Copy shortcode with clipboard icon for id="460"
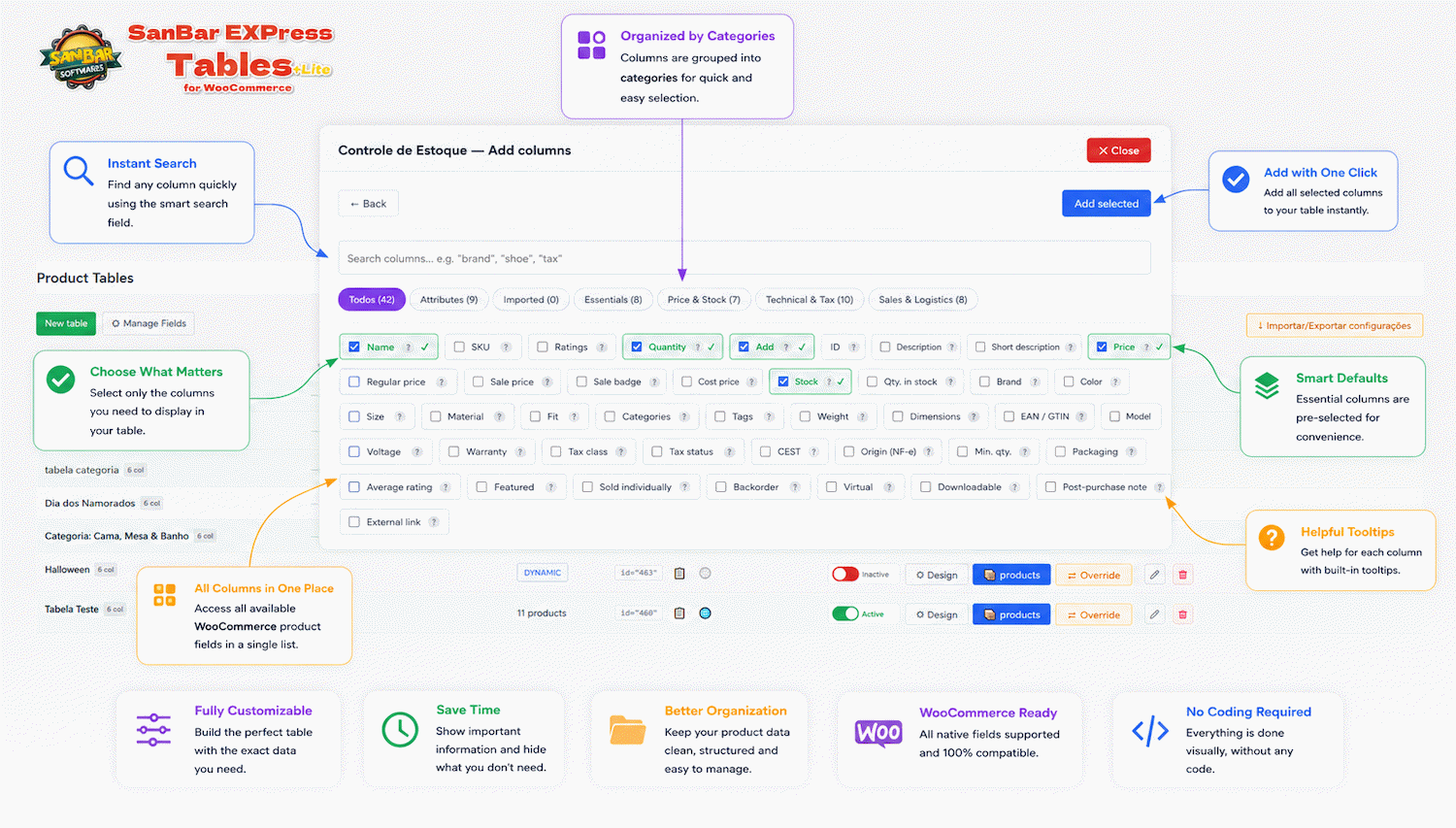This screenshot has height=828, width=1456. pyautogui.click(x=679, y=613)
